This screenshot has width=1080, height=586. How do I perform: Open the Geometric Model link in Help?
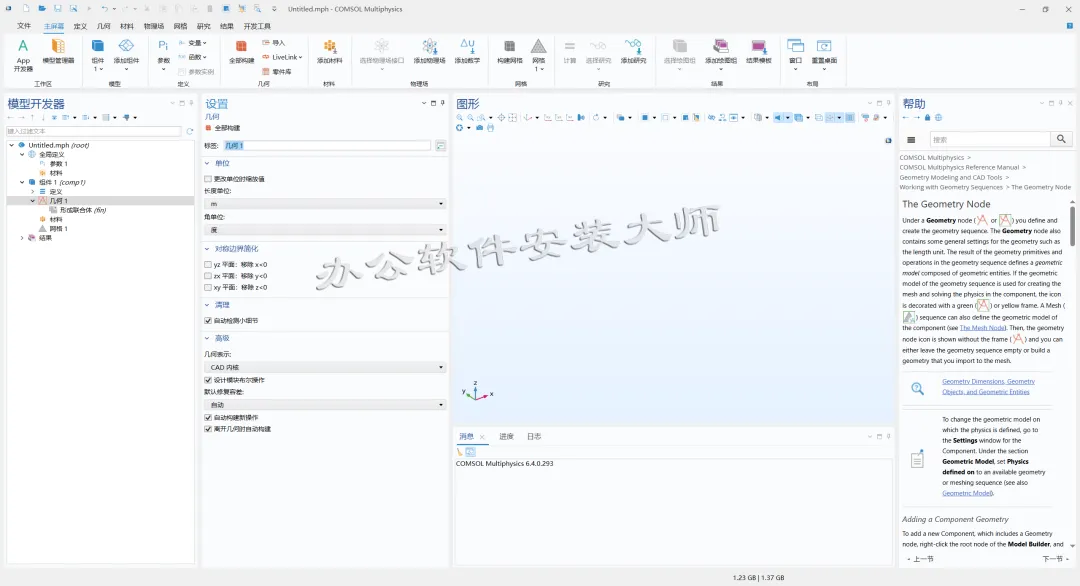click(968, 493)
